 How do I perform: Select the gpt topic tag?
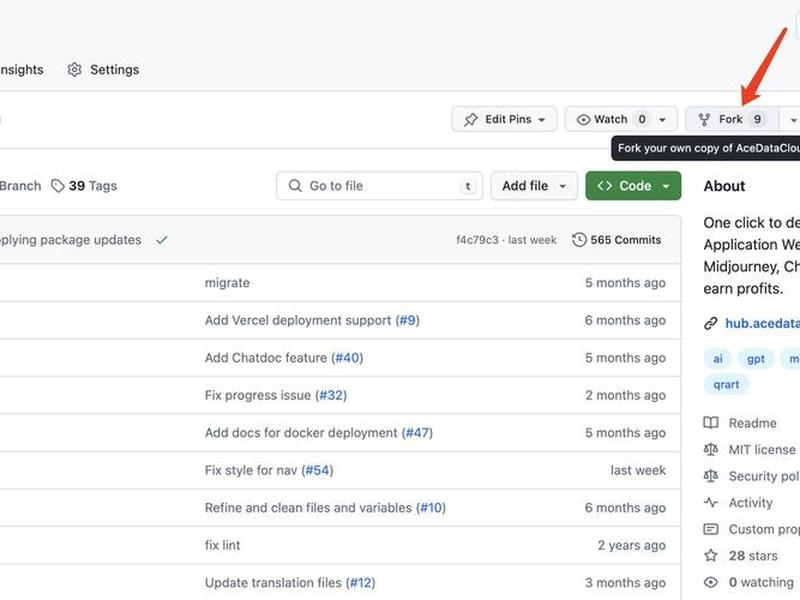coord(756,359)
